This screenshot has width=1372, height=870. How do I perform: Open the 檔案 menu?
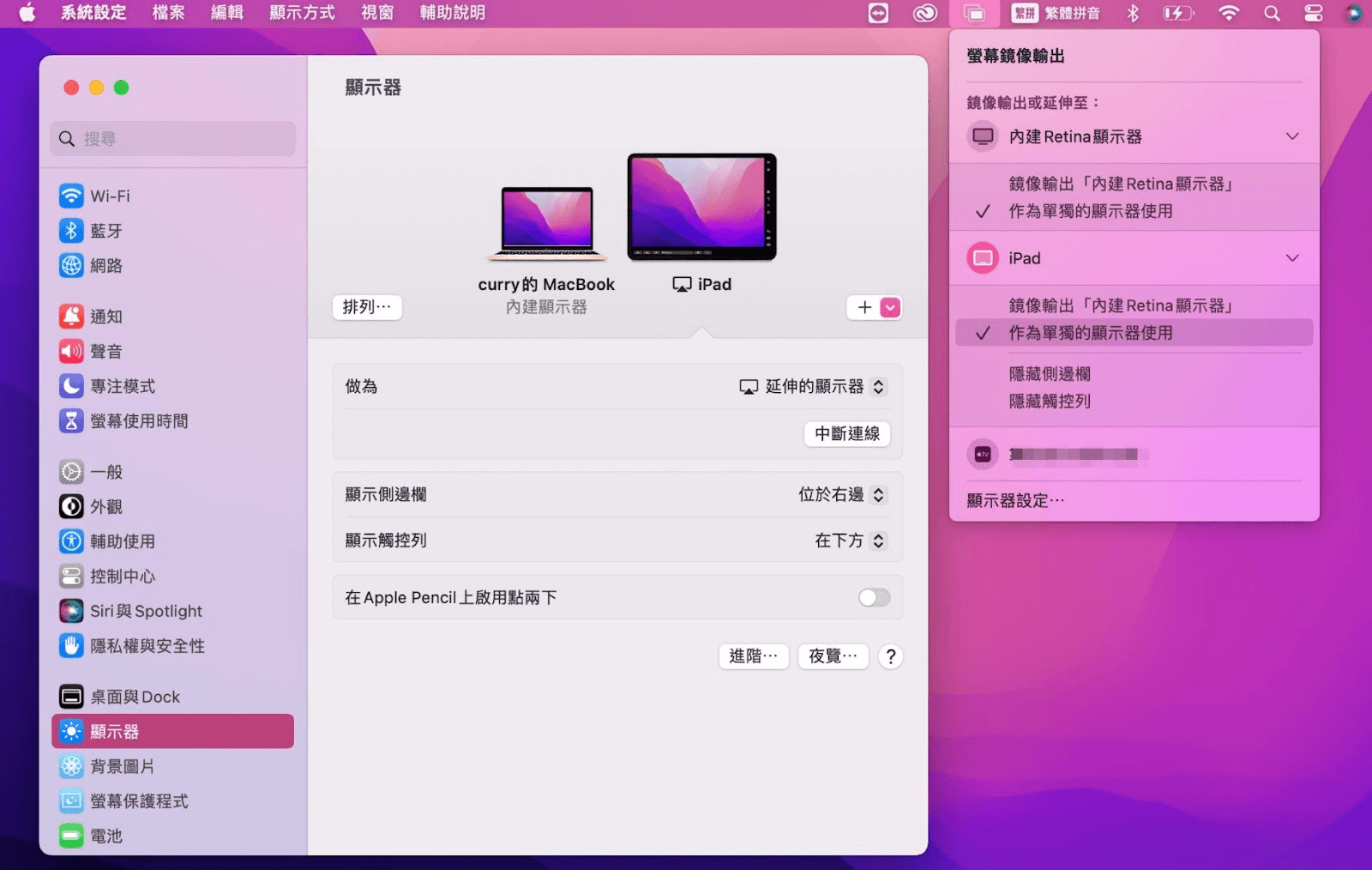(x=168, y=13)
